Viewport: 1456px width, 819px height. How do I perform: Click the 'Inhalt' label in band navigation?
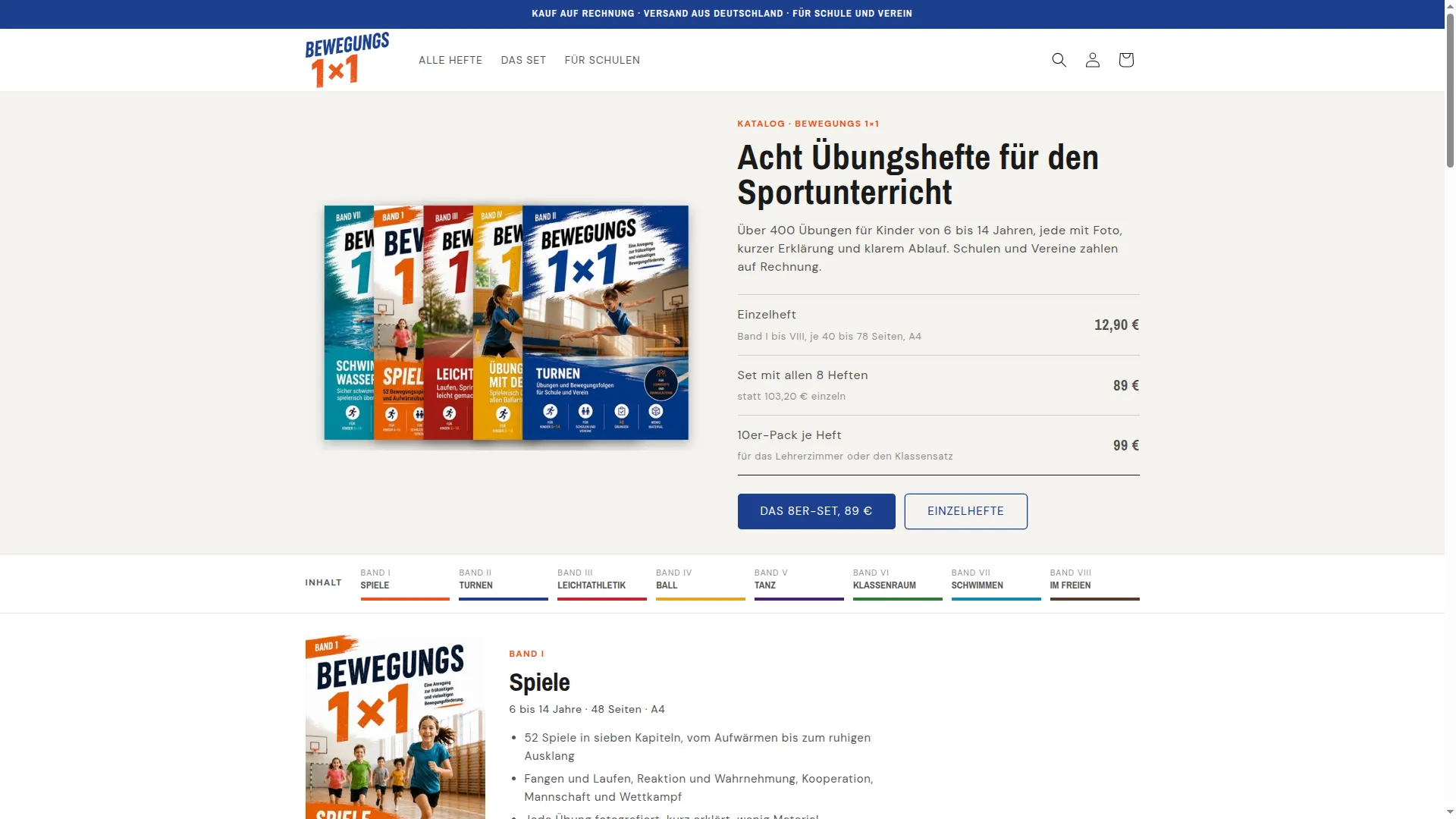(x=323, y=582)
